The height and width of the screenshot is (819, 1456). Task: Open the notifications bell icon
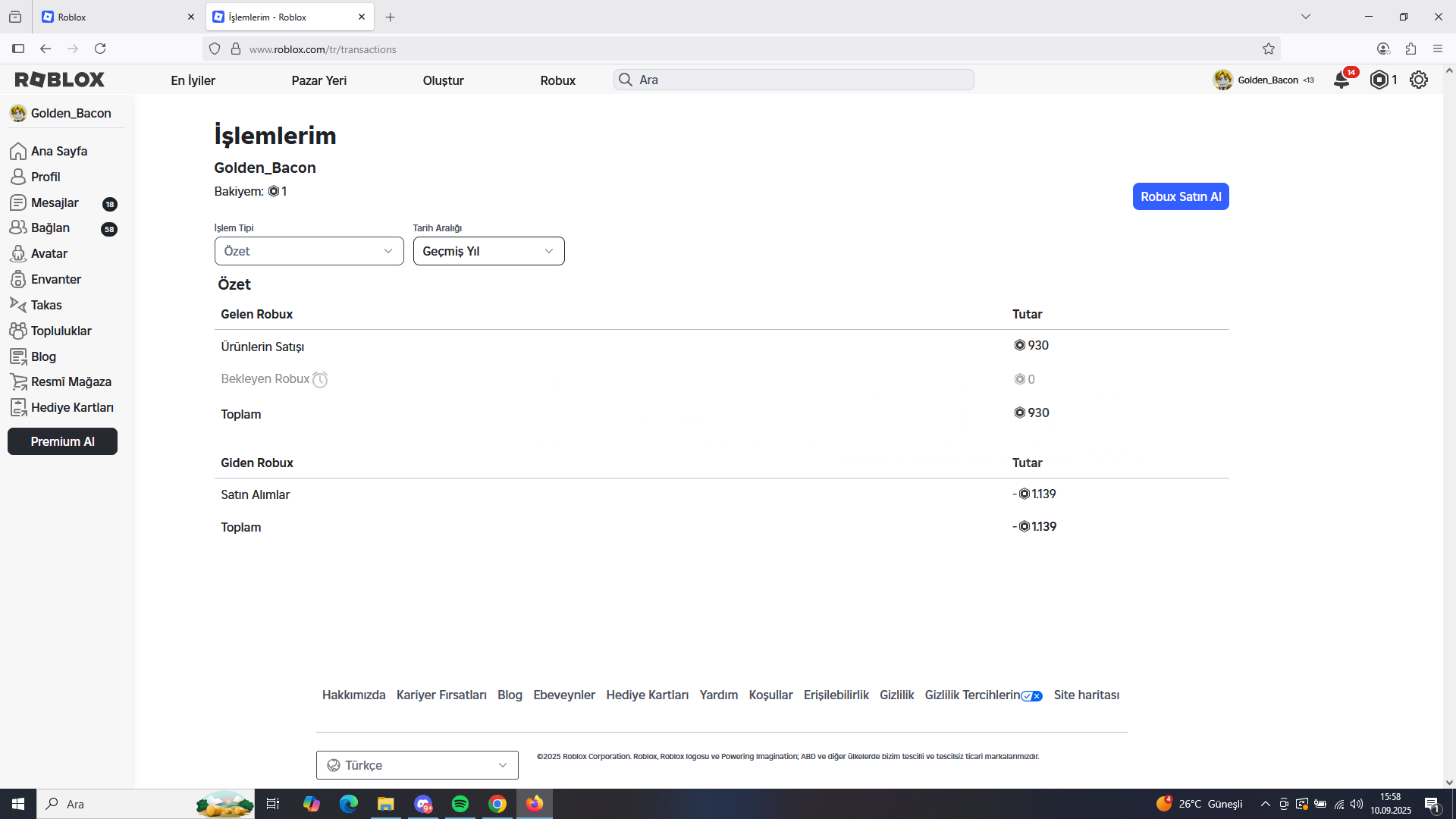point(1341,80)
